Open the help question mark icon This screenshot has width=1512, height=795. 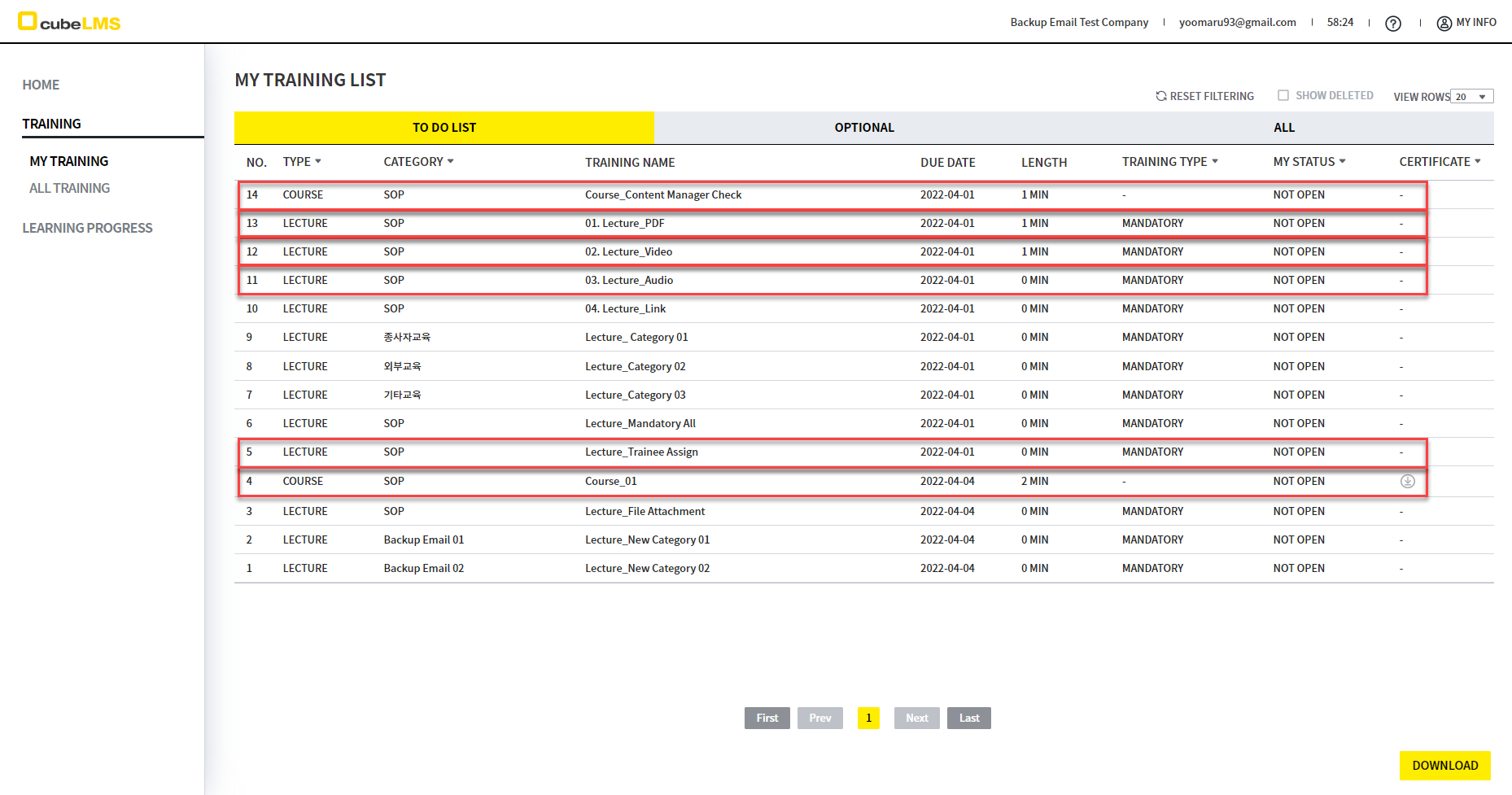pyautogui.click(x=1393, y=24)
